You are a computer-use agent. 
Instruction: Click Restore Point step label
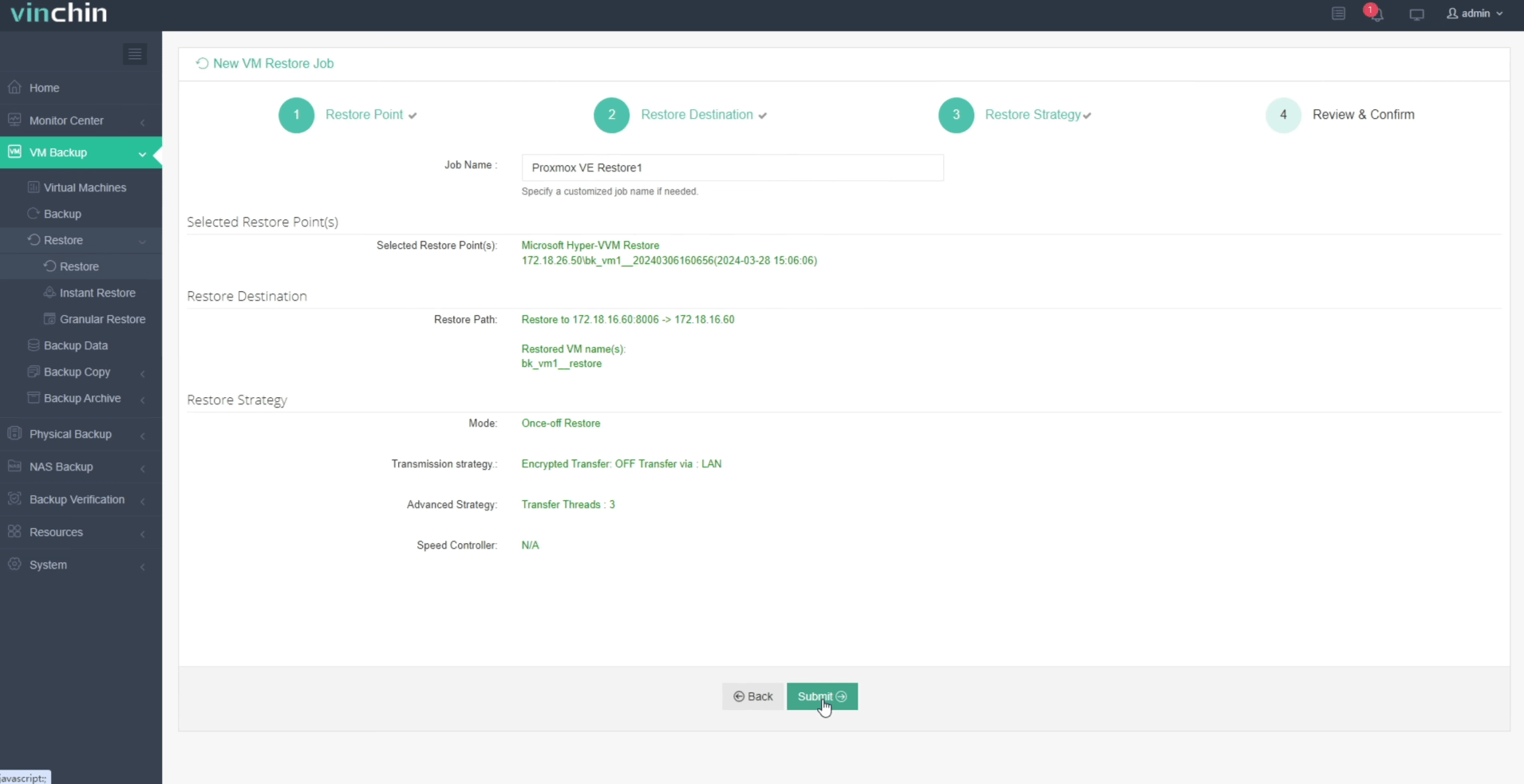[x=365, y=115]
